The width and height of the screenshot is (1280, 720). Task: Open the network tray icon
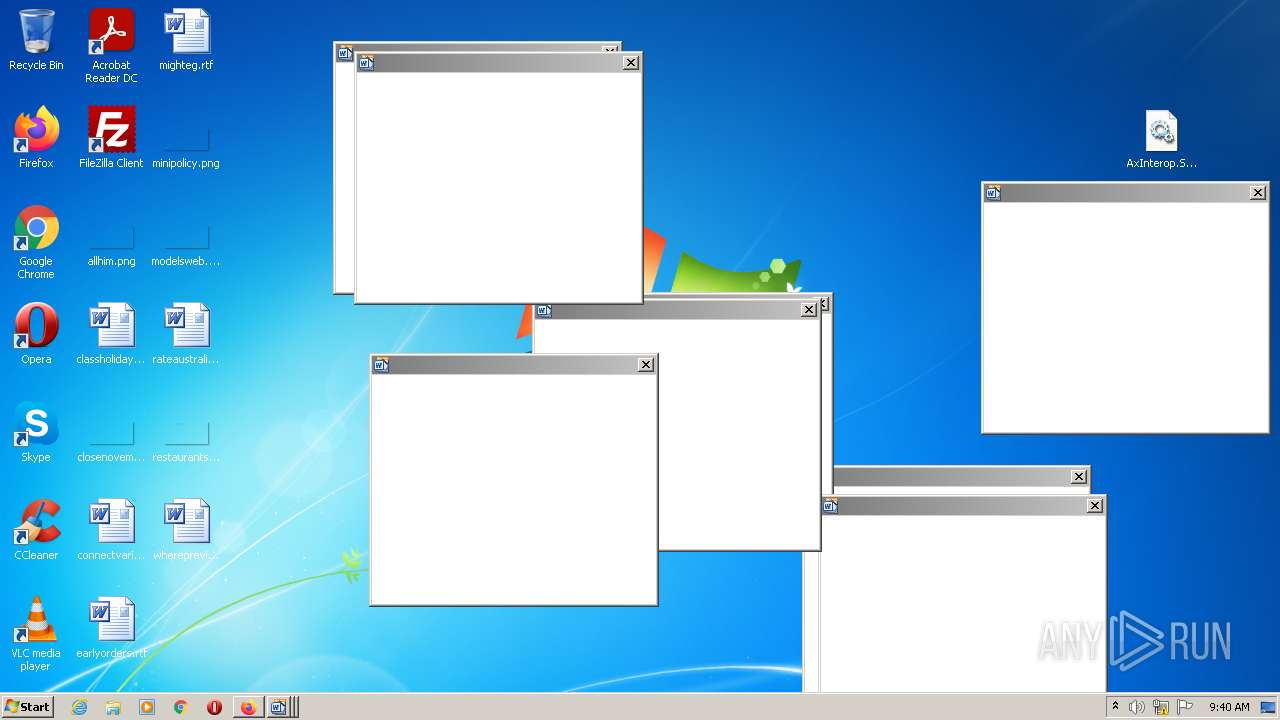pyautogui.click(x=1161, y=707)
